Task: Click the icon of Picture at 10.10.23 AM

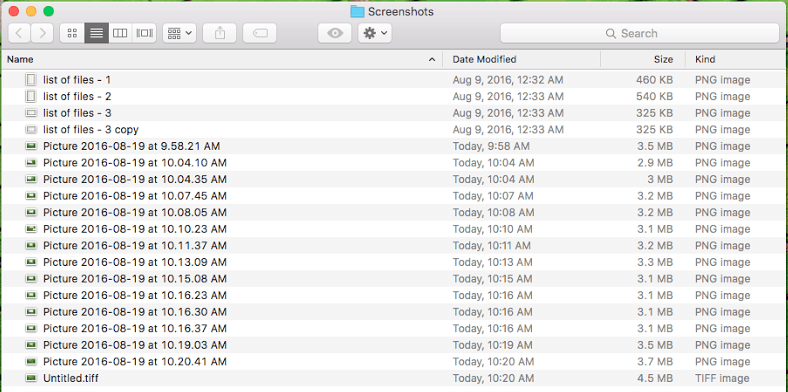Action: [x=31, y=229]
